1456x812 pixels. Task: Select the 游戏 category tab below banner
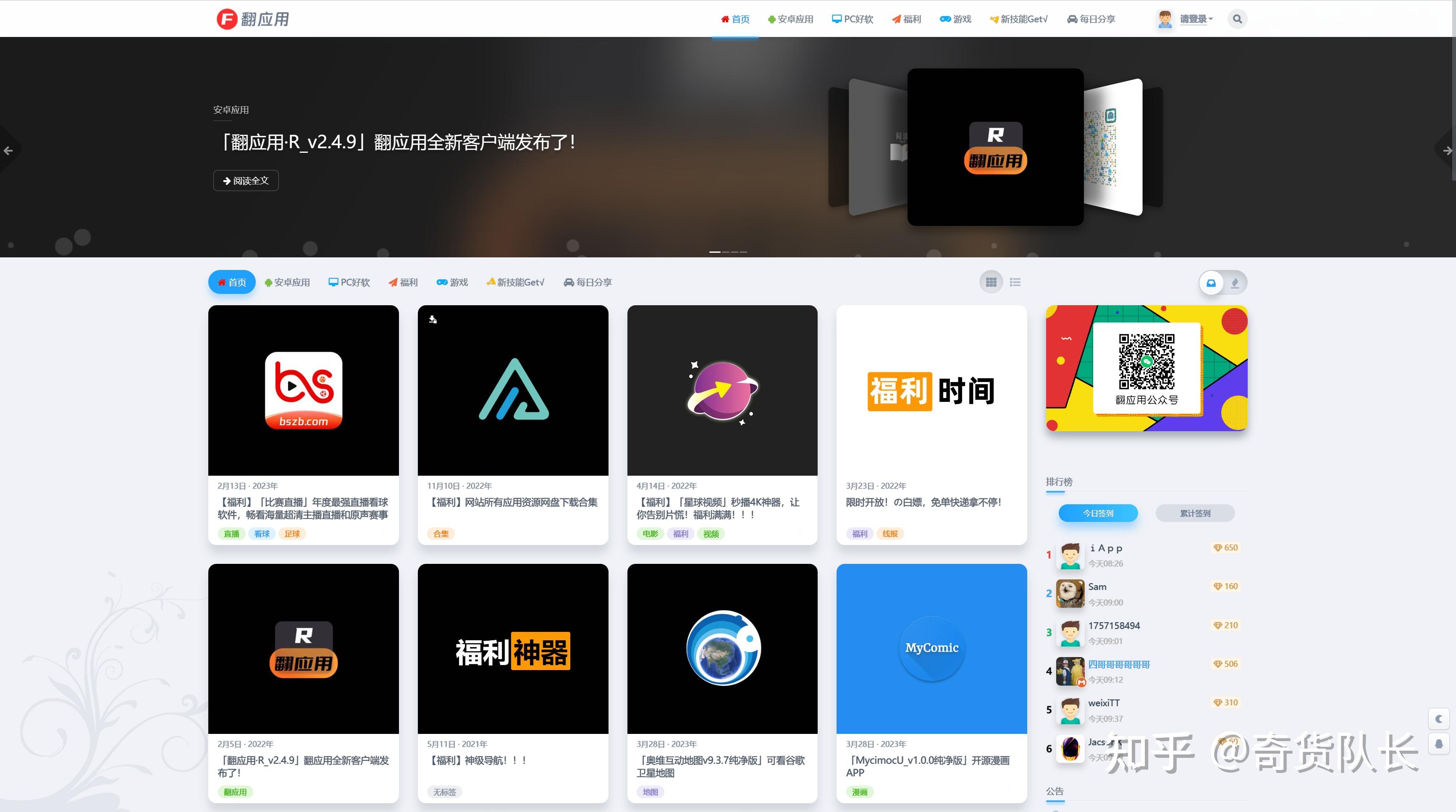point(452,283)
